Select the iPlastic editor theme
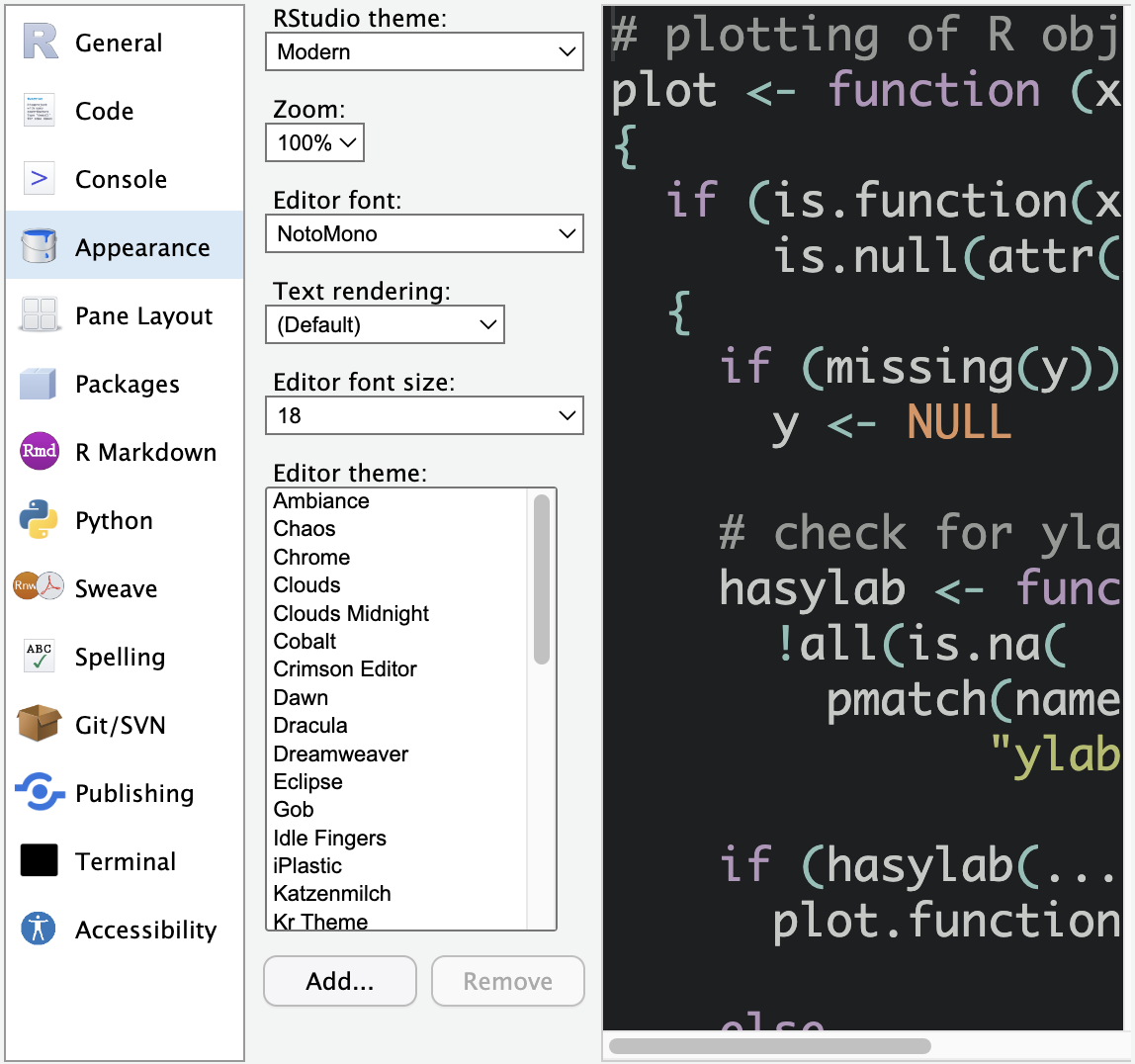Viewport: 1135px width, 1064px height. pyautogui.click(x=307, y=865)
